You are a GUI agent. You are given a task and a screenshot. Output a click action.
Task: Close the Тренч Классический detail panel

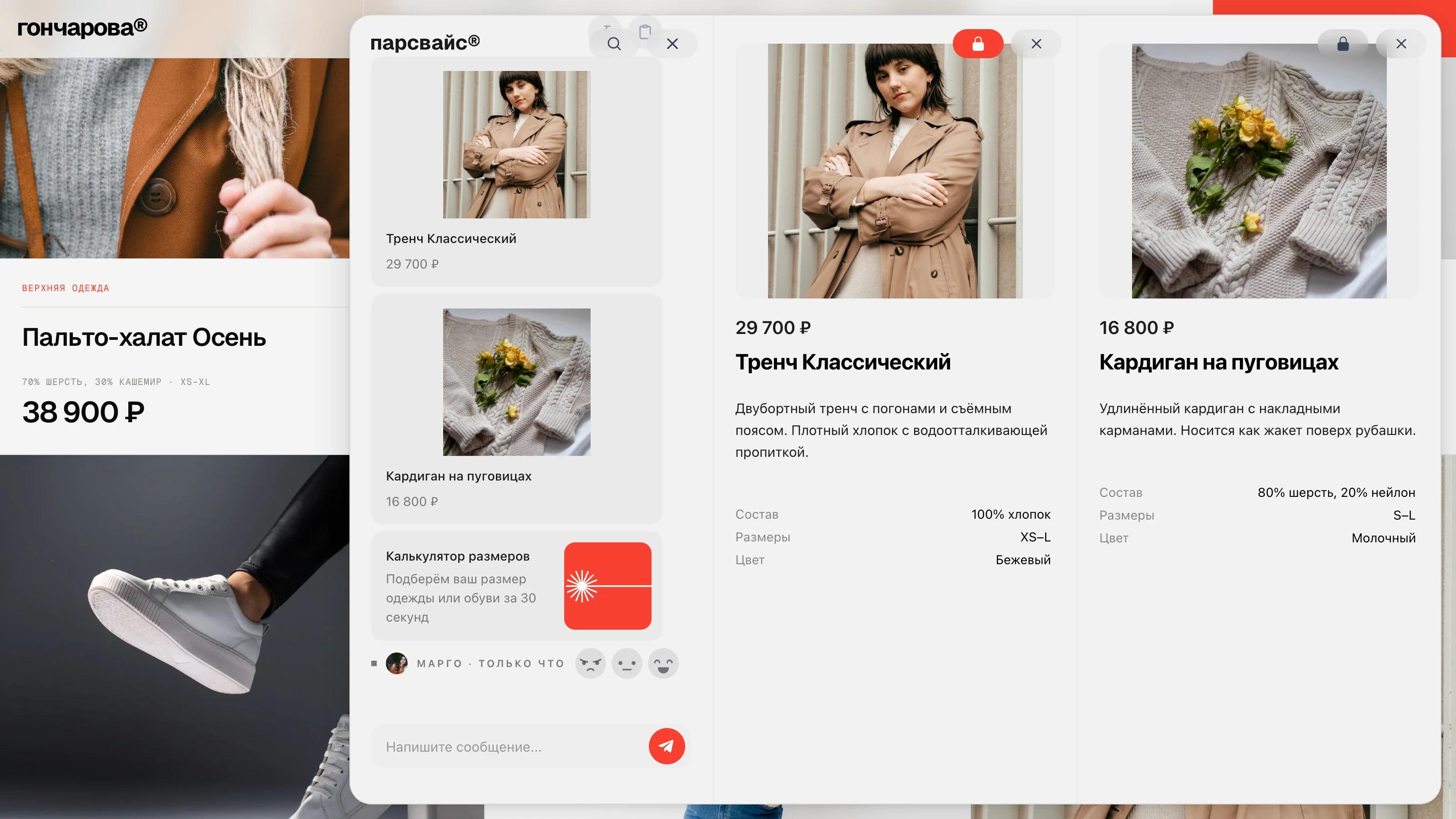pos(1036,44)
